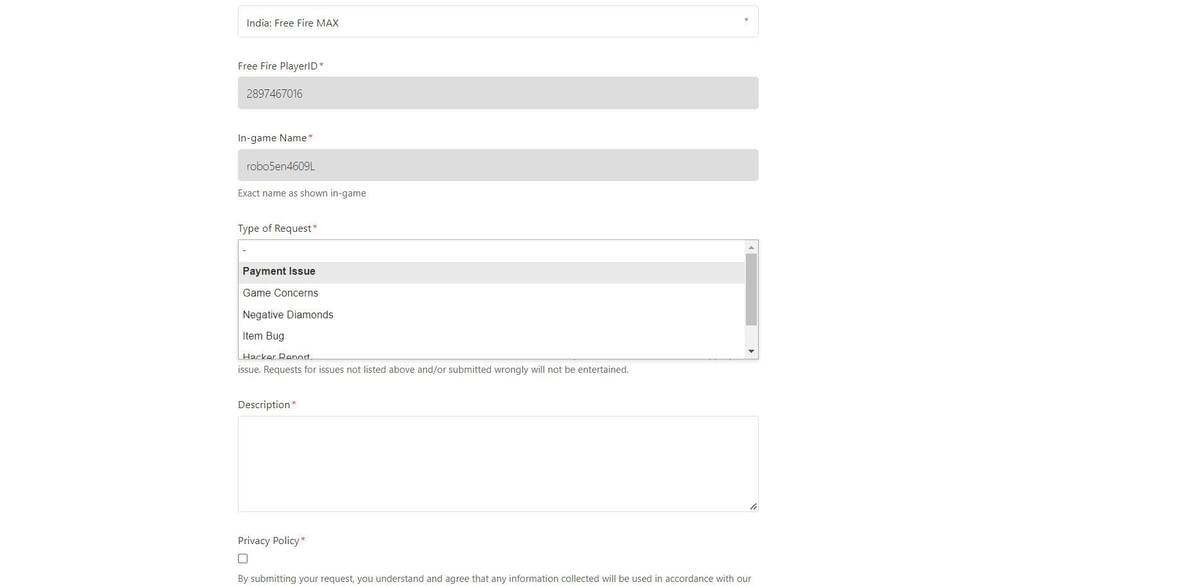Click the "Privacy Policy" section label
Image resolution: width=1200 pixels, height=586 pixels.
(267, 540)
